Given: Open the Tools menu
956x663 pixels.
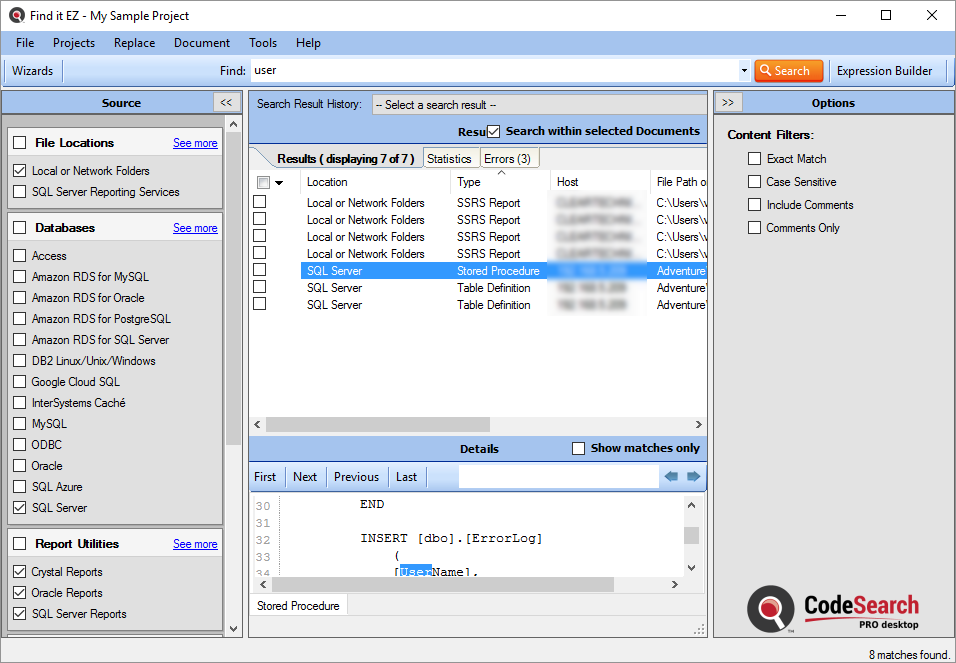Looking at the screenshot, I should (x=263, y=43).
